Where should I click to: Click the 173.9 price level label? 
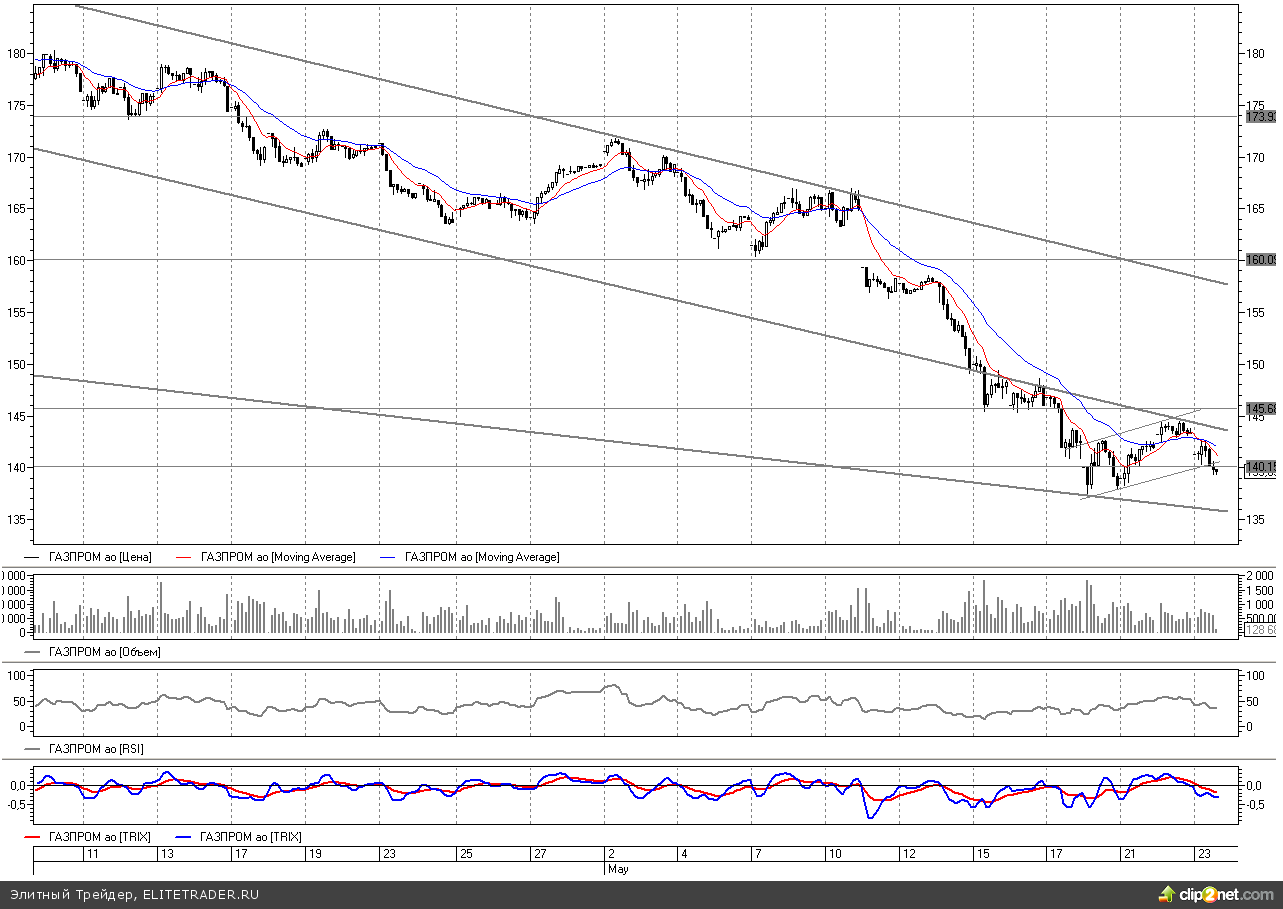[1261, 117]
